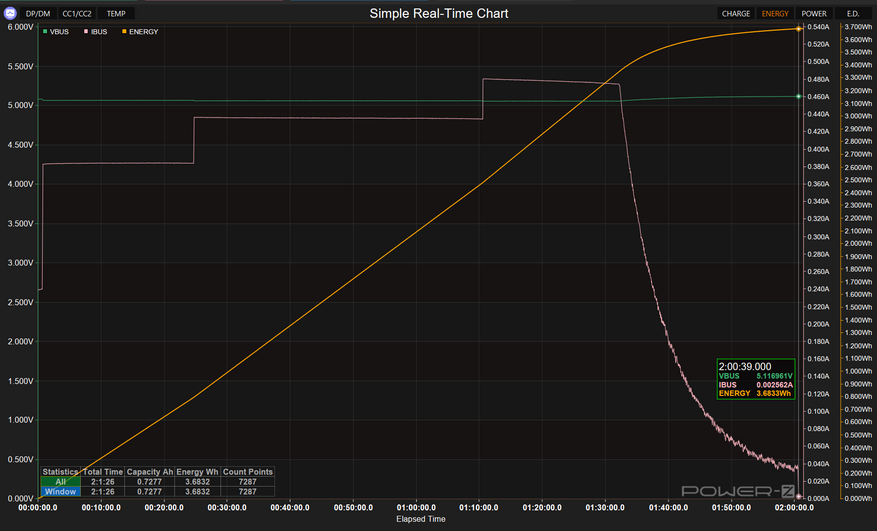This screenshot has width=877, height=531.
Task: Toggle the CC1/CC2 channel button
Action: coord(78,14)
